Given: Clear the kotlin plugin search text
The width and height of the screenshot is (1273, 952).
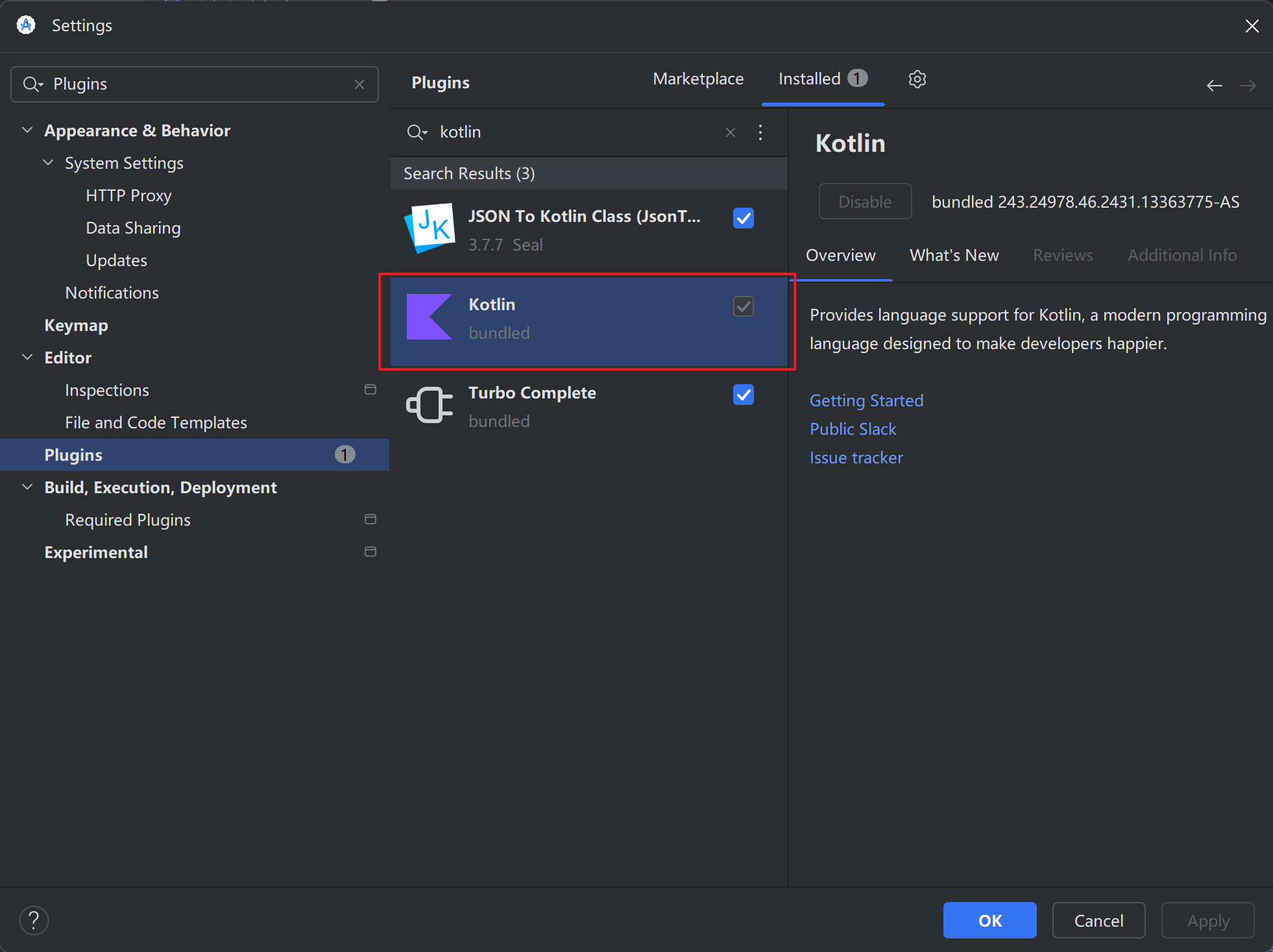Looking at the screenshot, I should tap(731, 132).
